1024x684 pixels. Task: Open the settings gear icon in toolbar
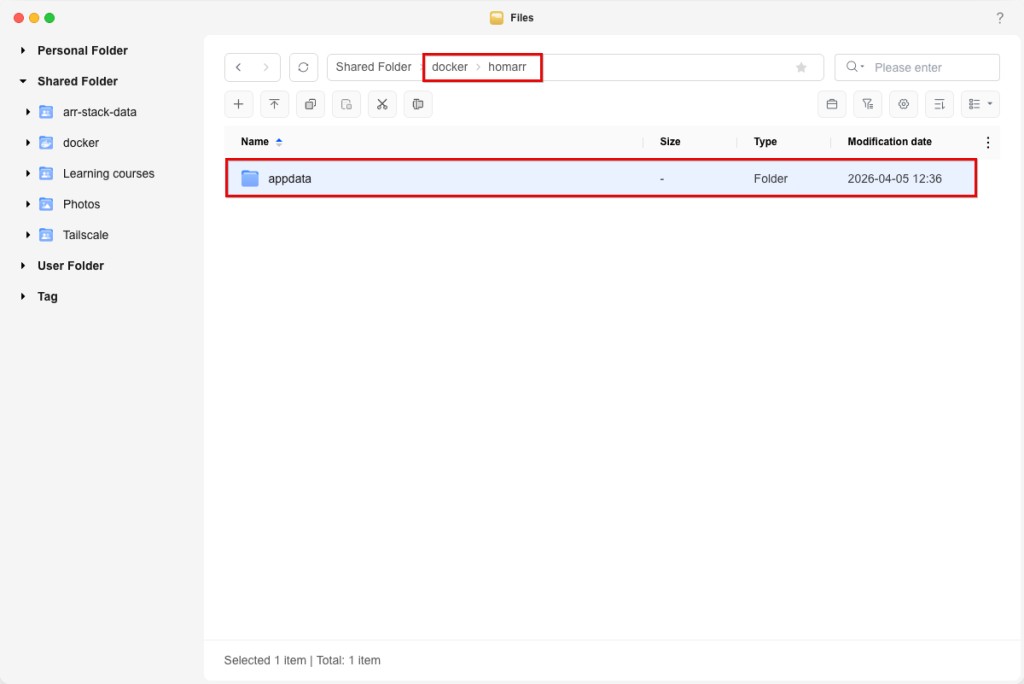tap(903, 104)
